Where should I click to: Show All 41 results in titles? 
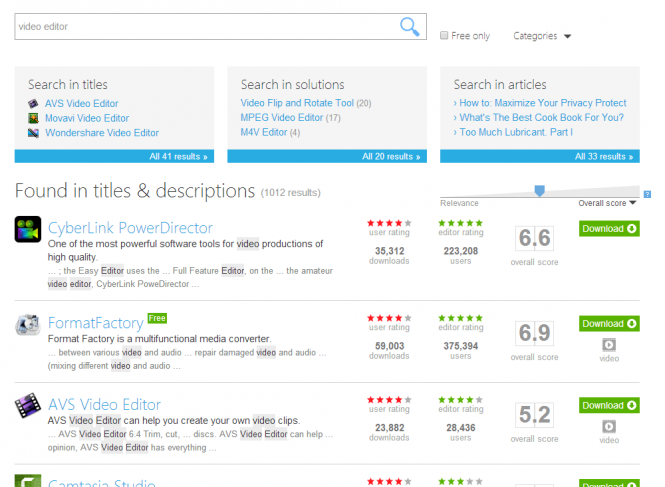coord(178,157)
